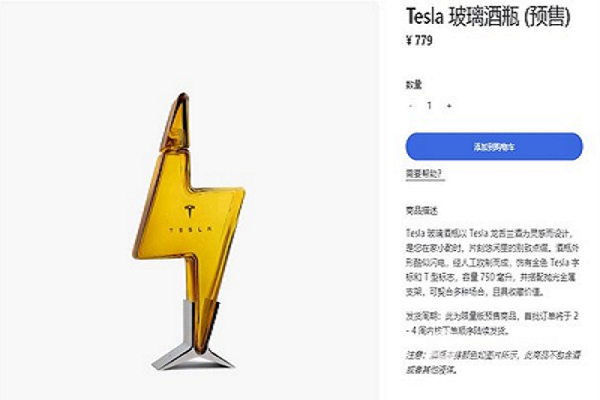This screenshot has width=600, height=400.
Task: Click the shipping period paragraph
Action: tap(492, 323)
